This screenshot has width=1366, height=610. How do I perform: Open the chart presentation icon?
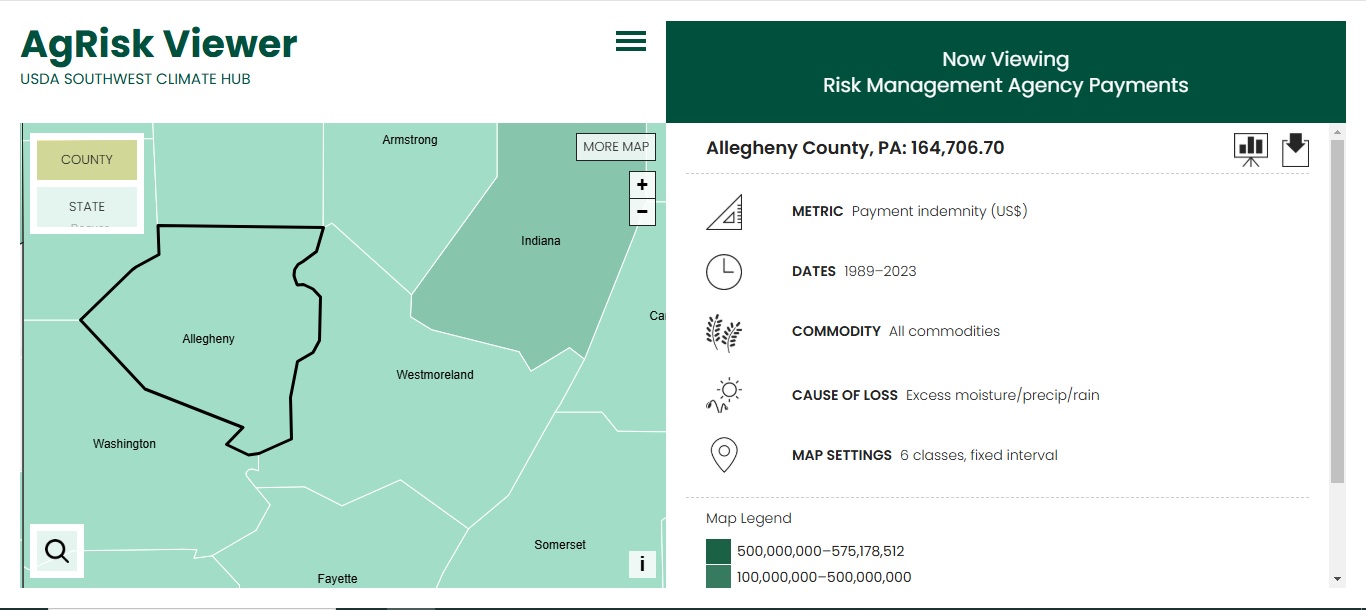(x=1250, y=150)
